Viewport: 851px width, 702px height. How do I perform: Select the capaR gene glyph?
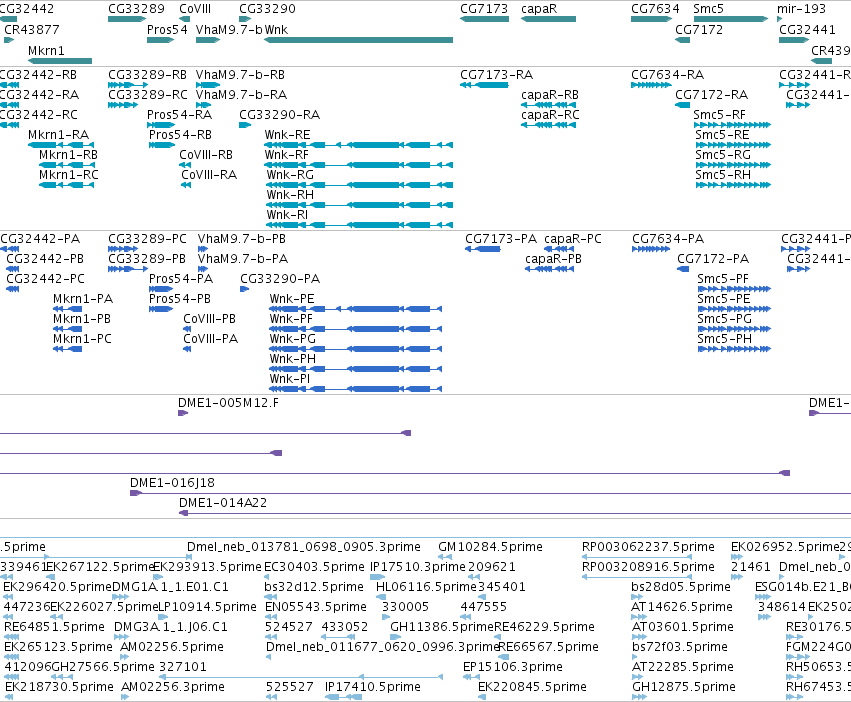[x=548, y=19]
